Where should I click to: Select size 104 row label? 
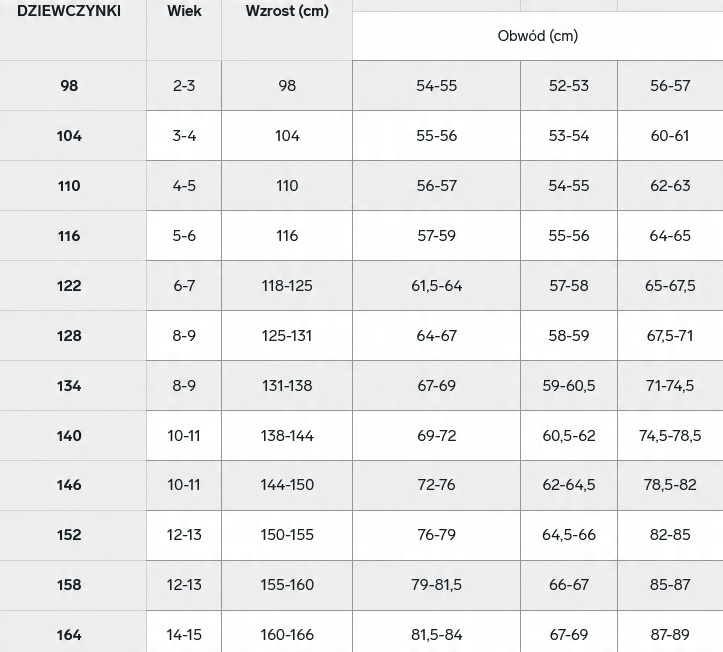69,136
